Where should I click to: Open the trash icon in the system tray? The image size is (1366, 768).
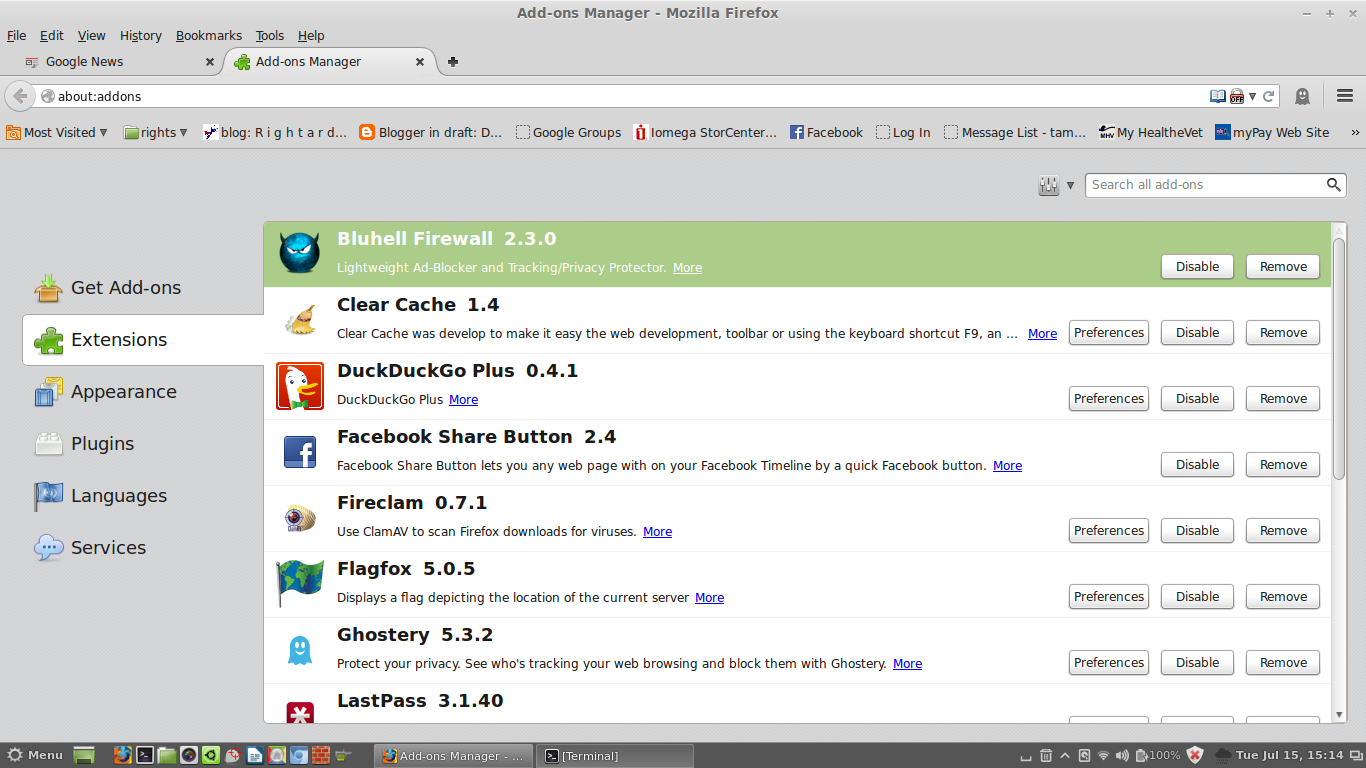[1046, 755]
